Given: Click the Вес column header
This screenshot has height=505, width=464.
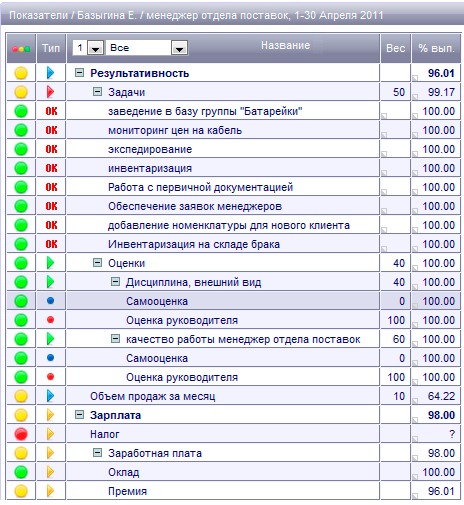Looking at the screenshot, I should coord(396,48).
